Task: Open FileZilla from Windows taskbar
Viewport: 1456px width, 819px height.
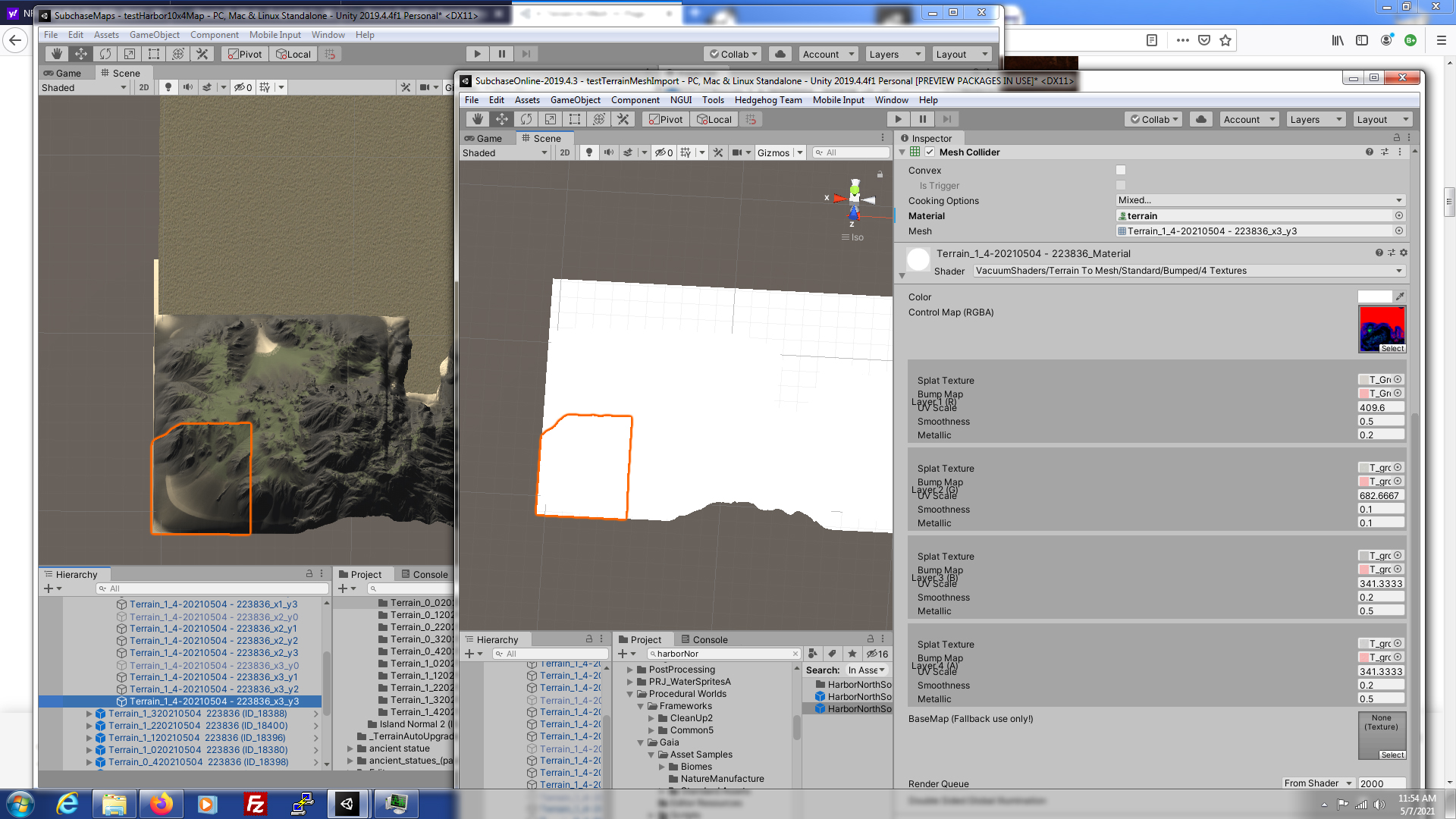Action: 256,804
